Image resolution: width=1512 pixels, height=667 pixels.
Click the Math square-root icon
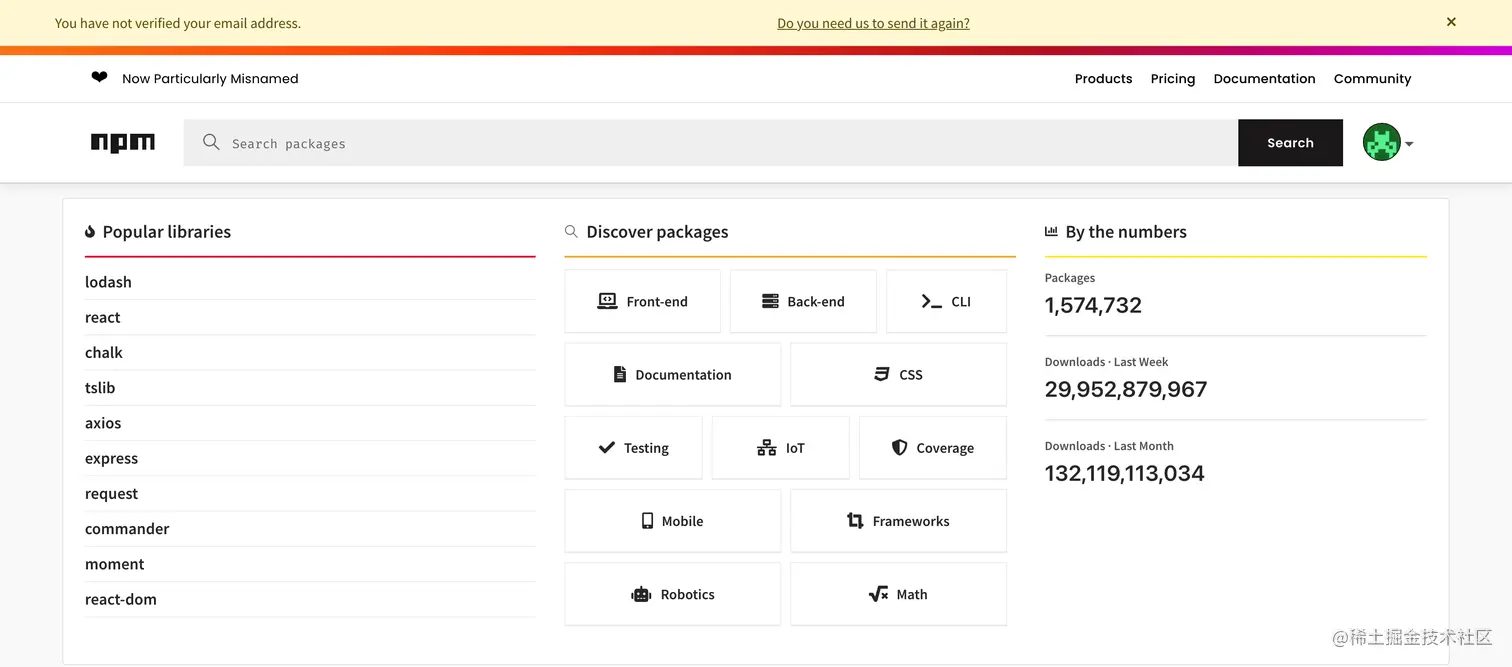878,594
